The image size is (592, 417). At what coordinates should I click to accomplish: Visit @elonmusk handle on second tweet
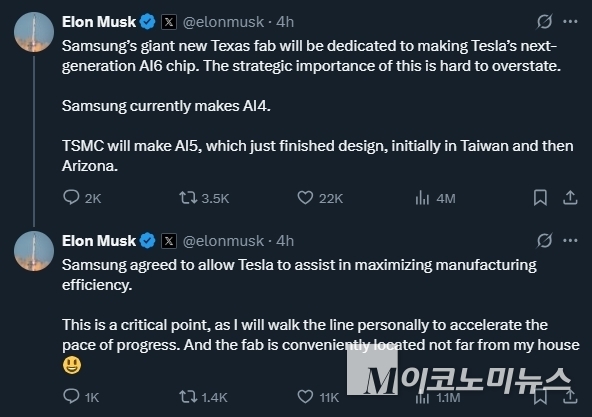(223, 241)
